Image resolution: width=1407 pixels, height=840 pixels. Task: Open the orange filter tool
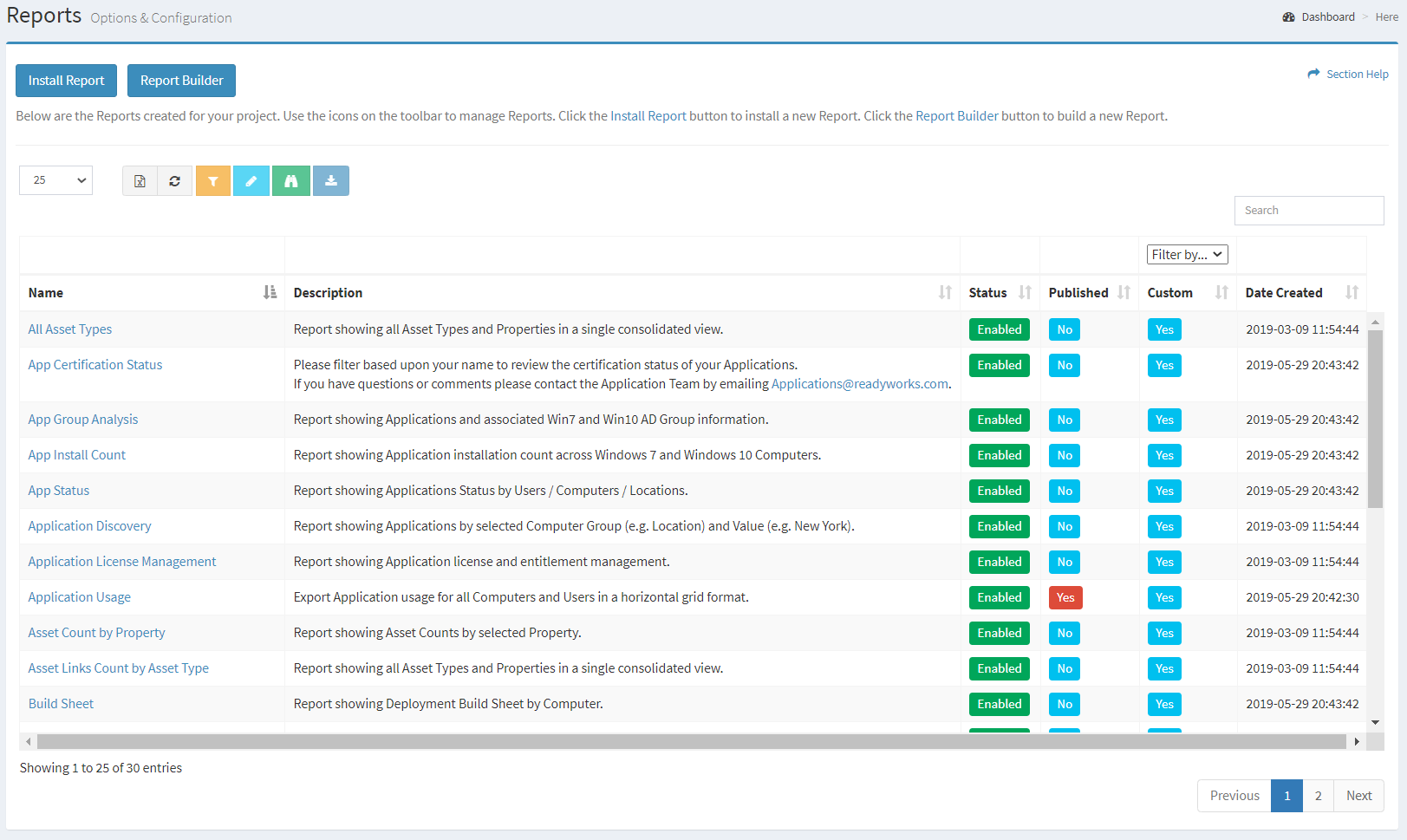click(213, 180)
